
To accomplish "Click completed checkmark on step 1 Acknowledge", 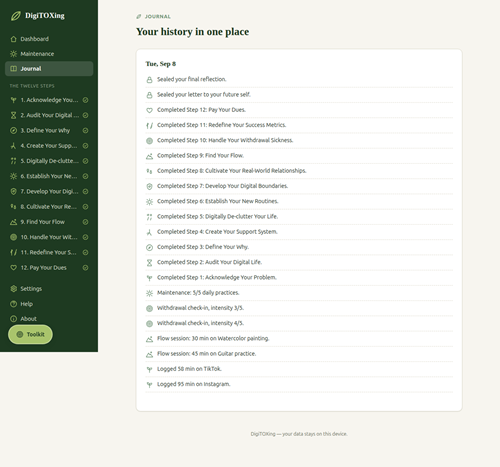I will point(85,100).
